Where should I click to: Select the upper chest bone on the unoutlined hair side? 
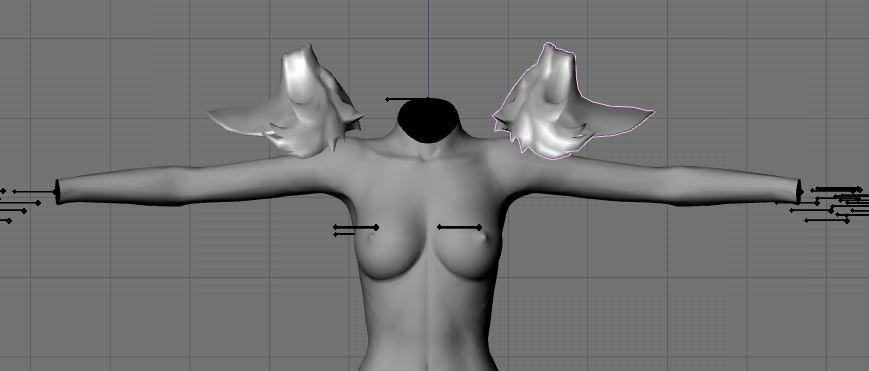click(356, 227)
